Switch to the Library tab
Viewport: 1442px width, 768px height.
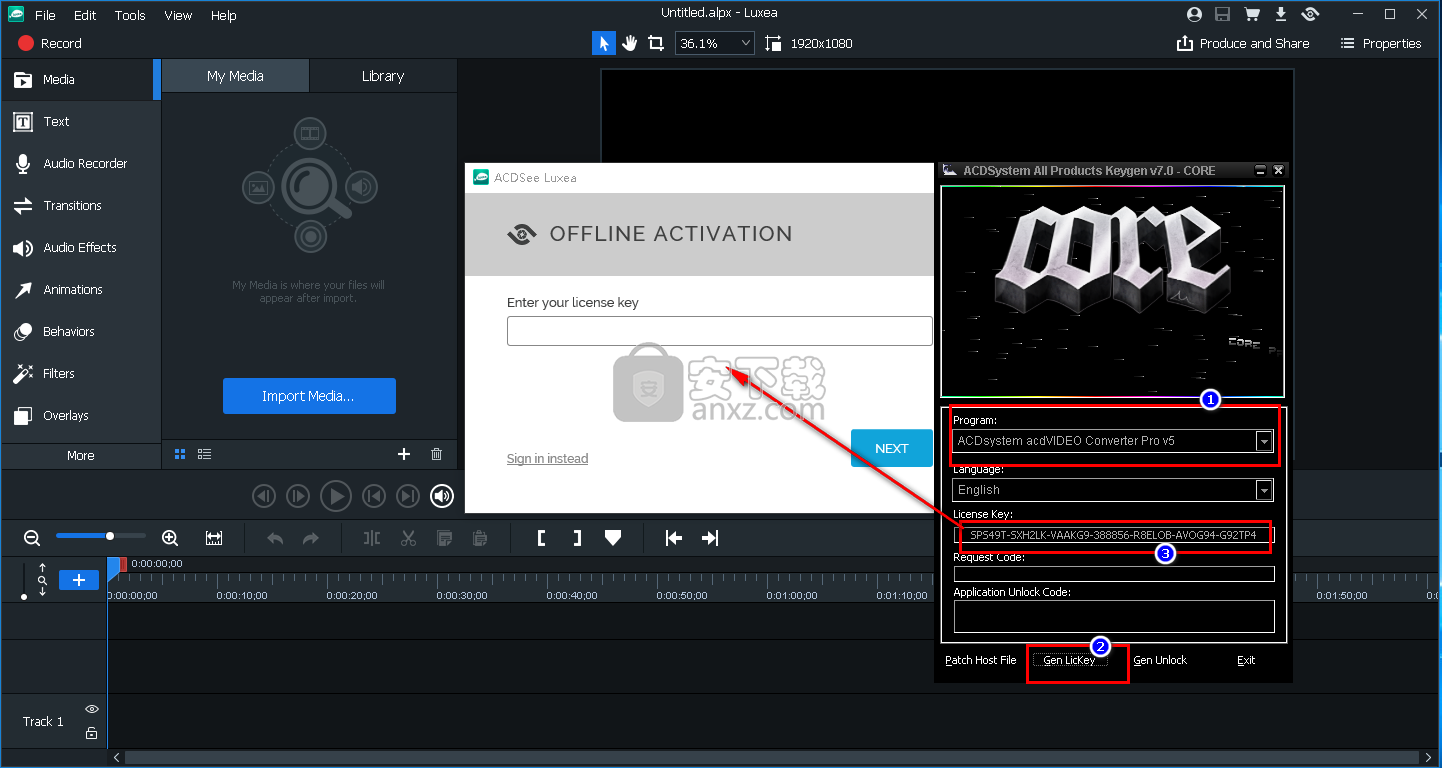click(383, 76)
